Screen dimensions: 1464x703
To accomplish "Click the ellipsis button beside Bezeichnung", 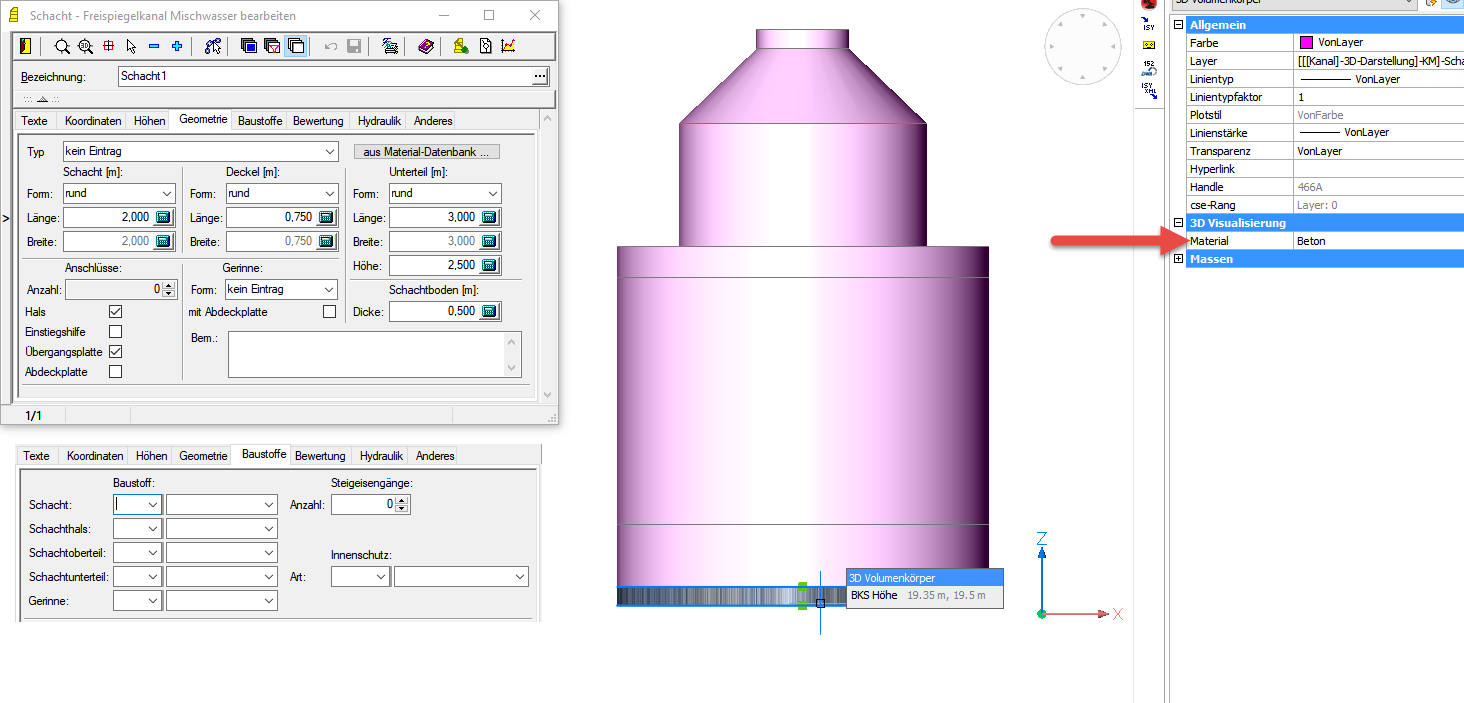I will (540, 76).
